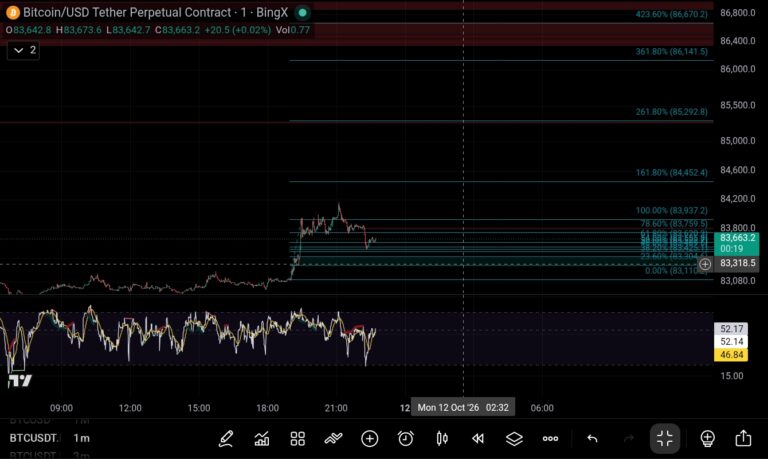Select the pencil drawing tool

pos(226,438)
